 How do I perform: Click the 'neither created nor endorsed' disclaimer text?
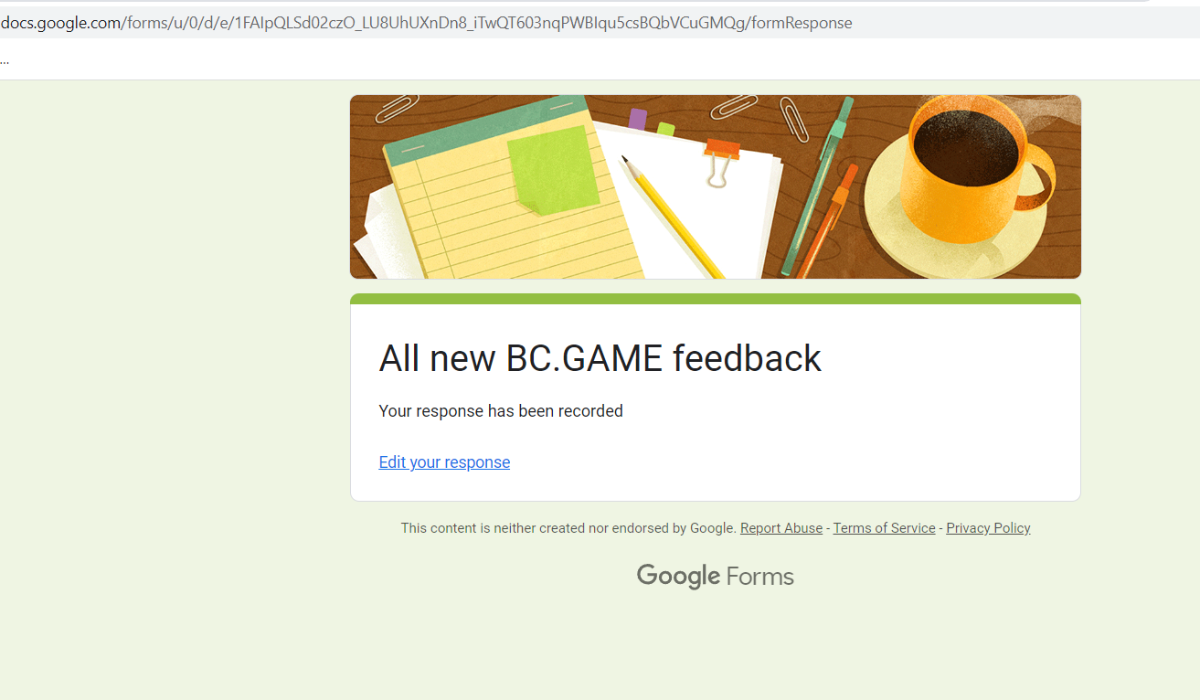click(568, 528)
